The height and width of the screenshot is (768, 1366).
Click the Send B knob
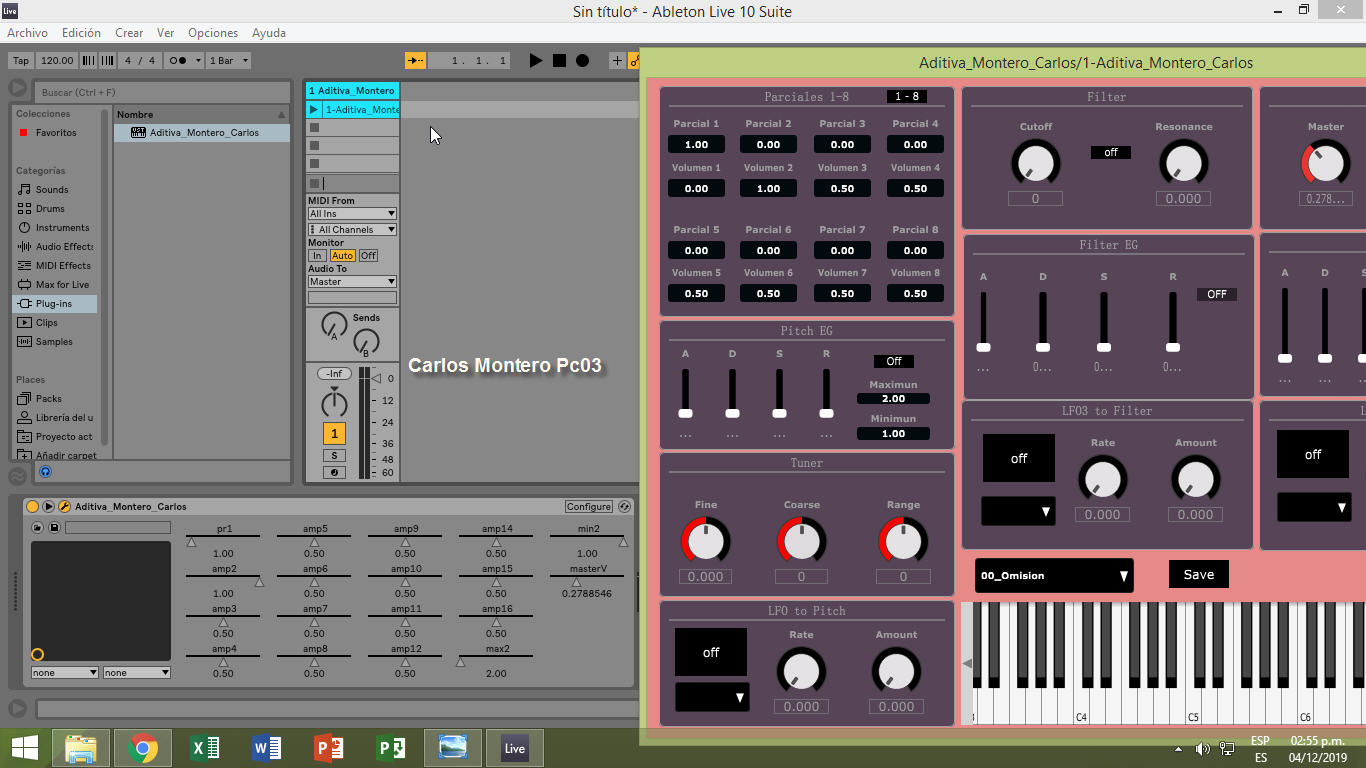coord(366,342)
